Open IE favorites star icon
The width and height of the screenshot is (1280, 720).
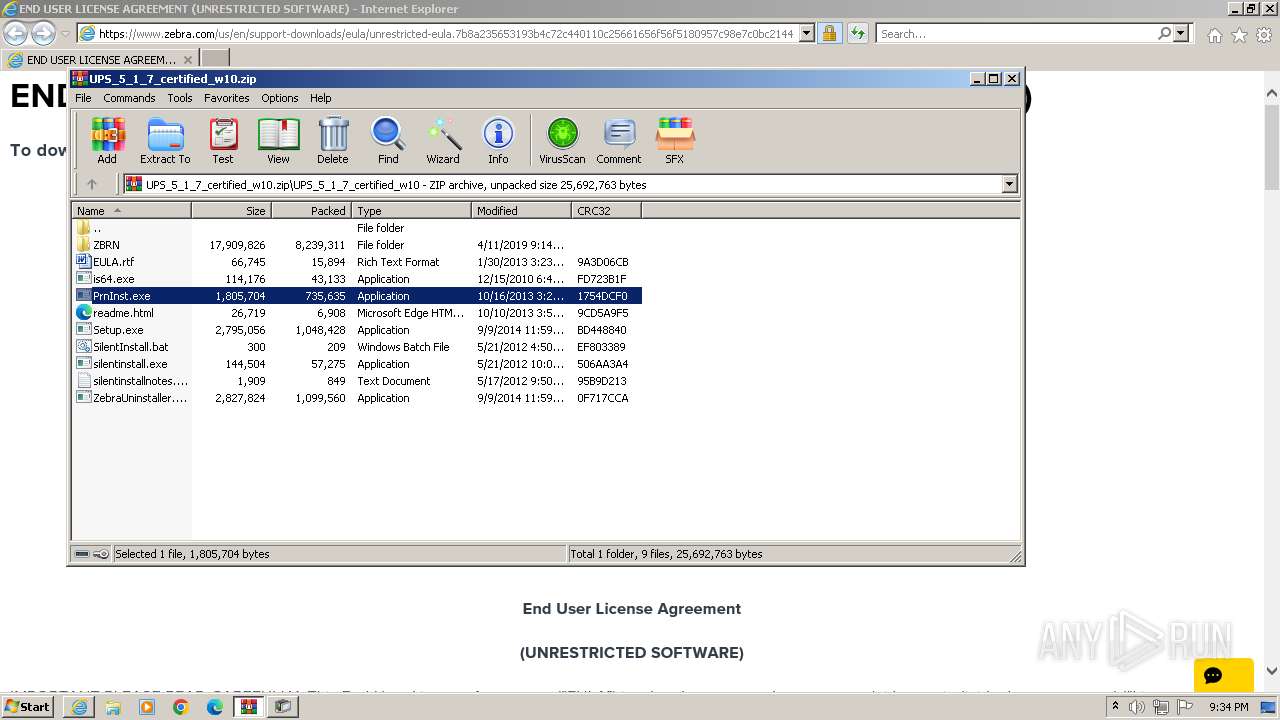click(x=1239, y=35)
